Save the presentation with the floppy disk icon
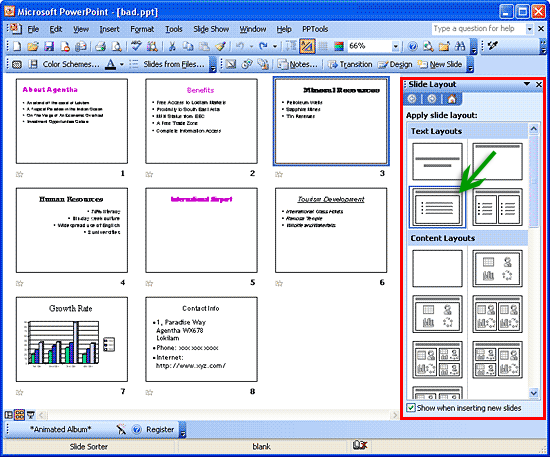Screen dimensions: 550x457 (x=49, y=46)
